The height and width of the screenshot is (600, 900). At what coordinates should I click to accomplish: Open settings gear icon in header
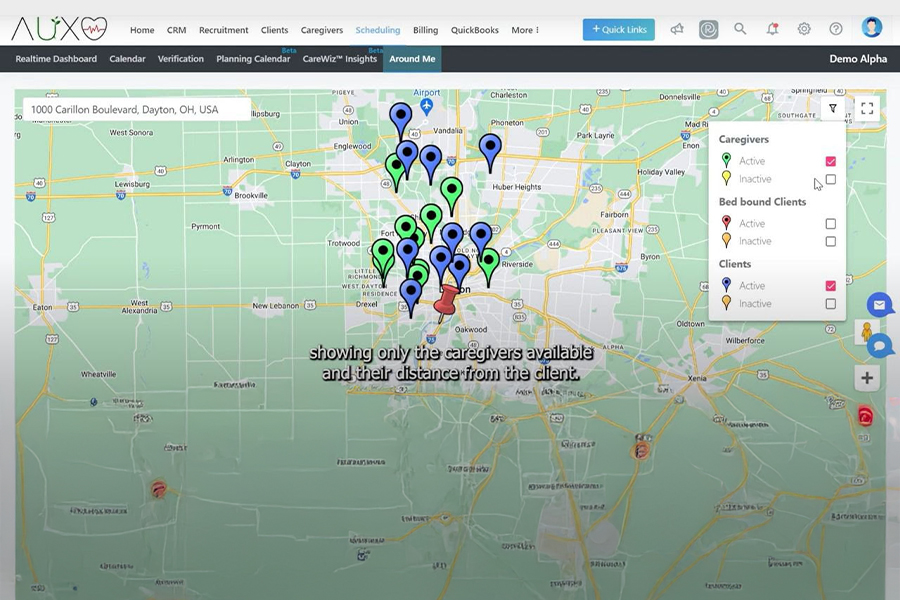click(804, 29)
